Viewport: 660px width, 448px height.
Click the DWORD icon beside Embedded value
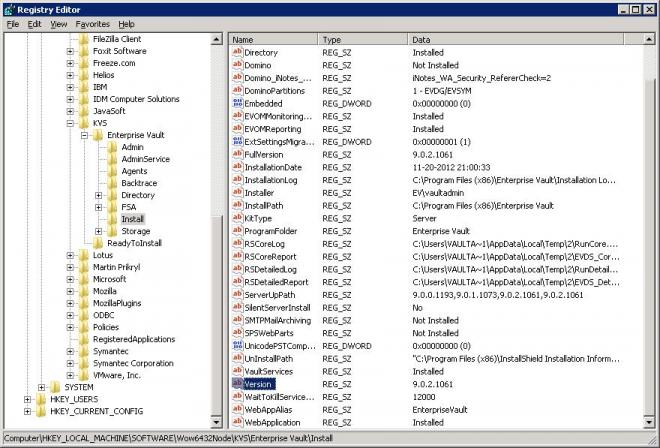click(237, 103)
